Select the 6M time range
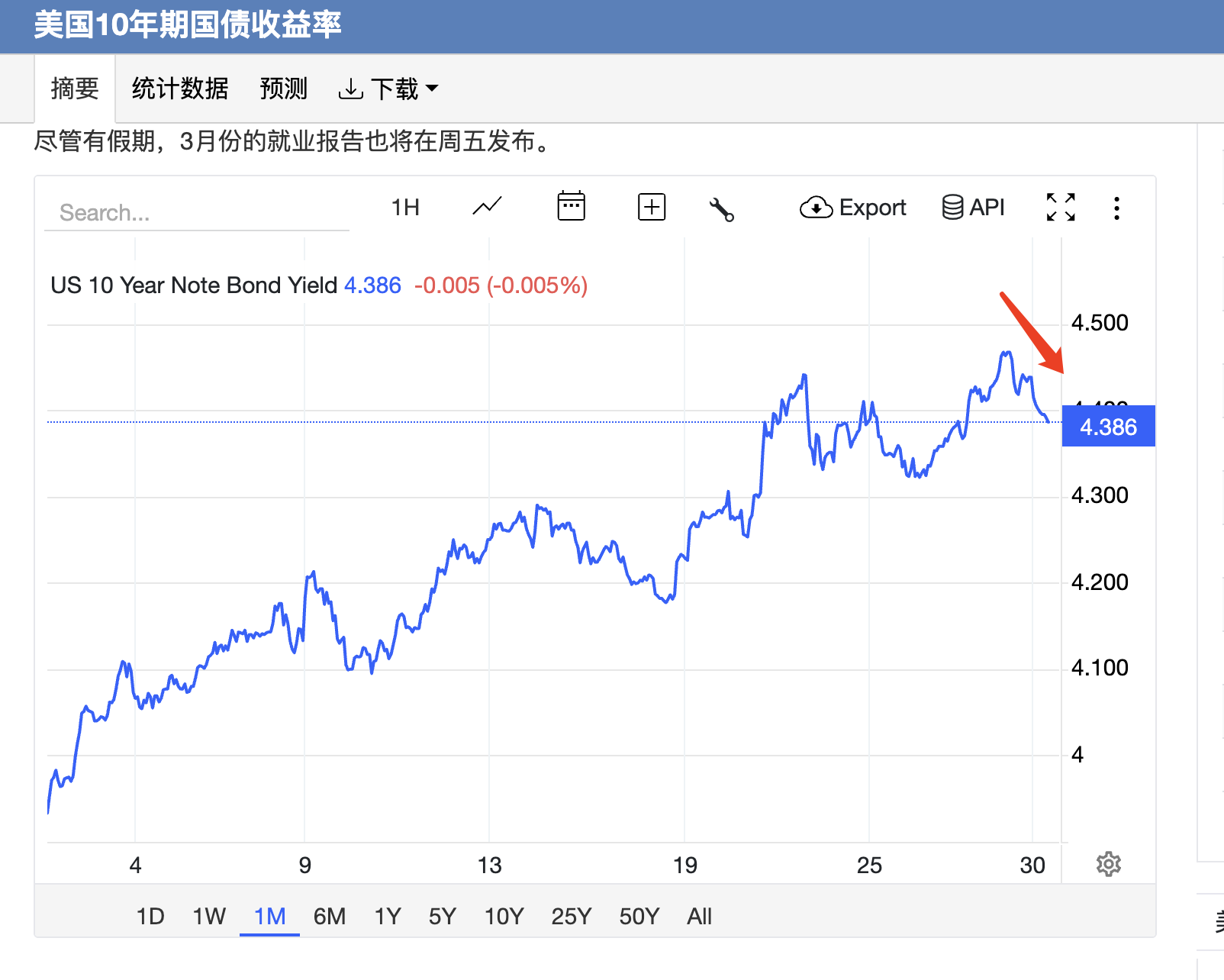This screenshot has width=1224, height=980. pyautogui.click(x=330, y=916)
